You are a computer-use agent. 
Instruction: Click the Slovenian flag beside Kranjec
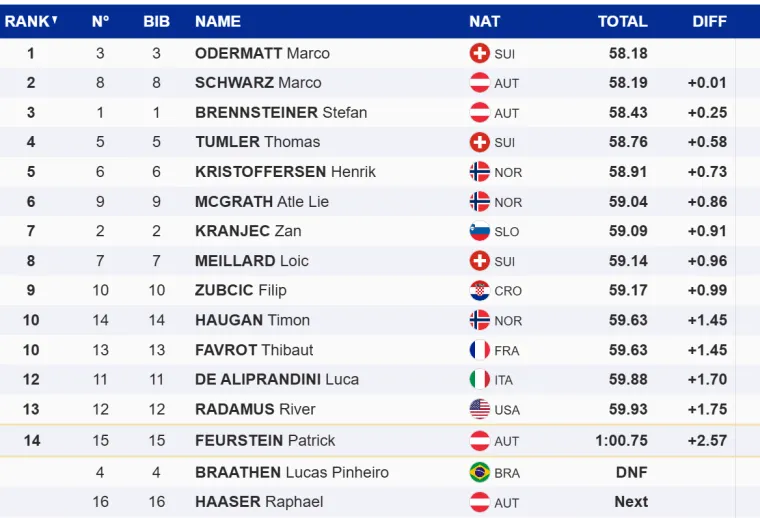[480, 231]
